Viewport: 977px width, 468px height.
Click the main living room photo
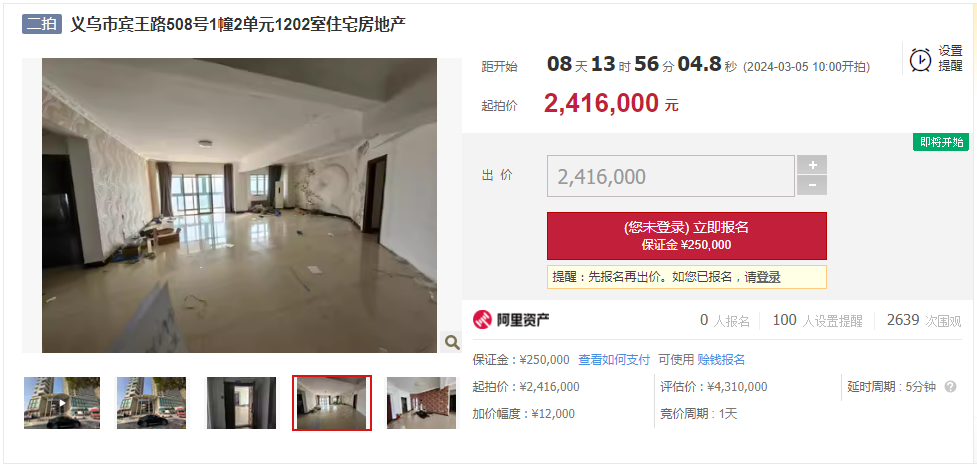point(239,206)
